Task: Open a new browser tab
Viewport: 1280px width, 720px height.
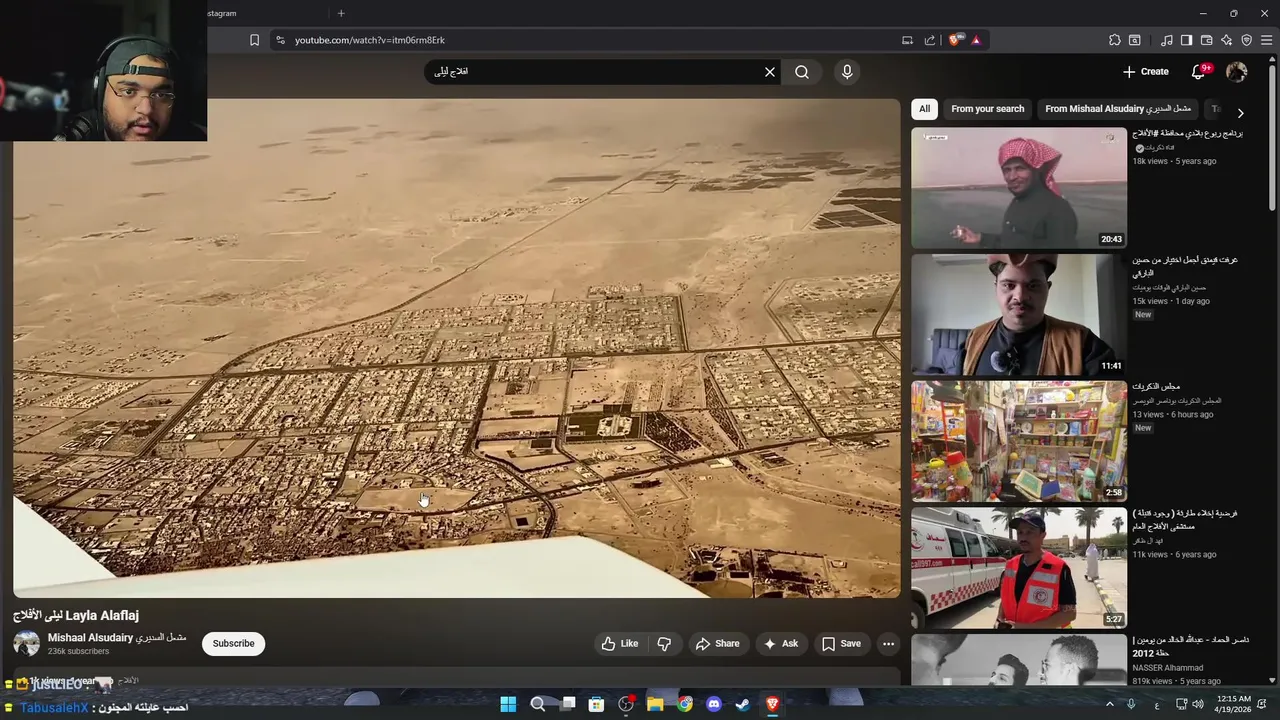Action: tap(341, 13)
